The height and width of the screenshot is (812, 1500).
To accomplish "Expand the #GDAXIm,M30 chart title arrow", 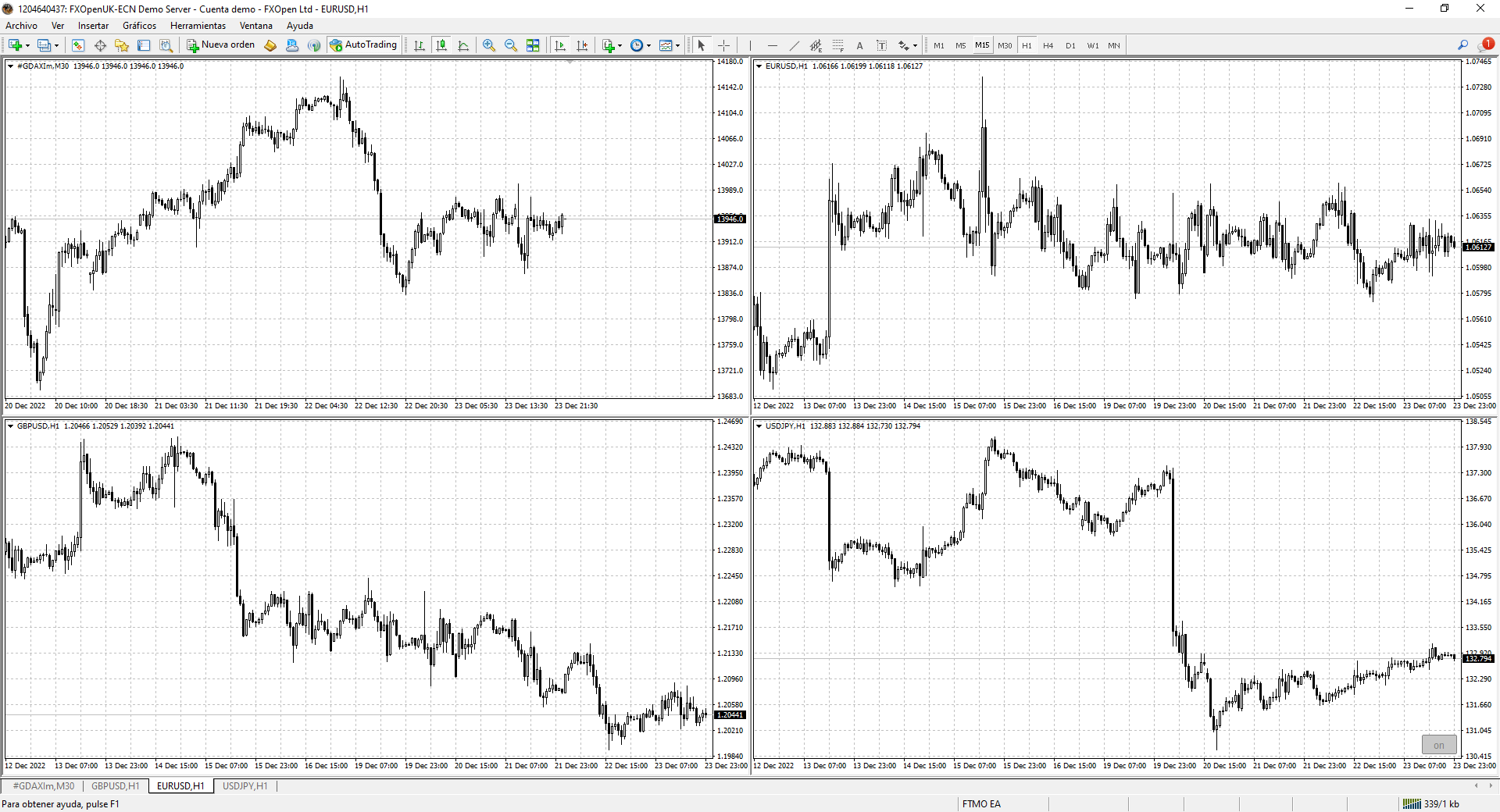I will click(x=10, y=66).
